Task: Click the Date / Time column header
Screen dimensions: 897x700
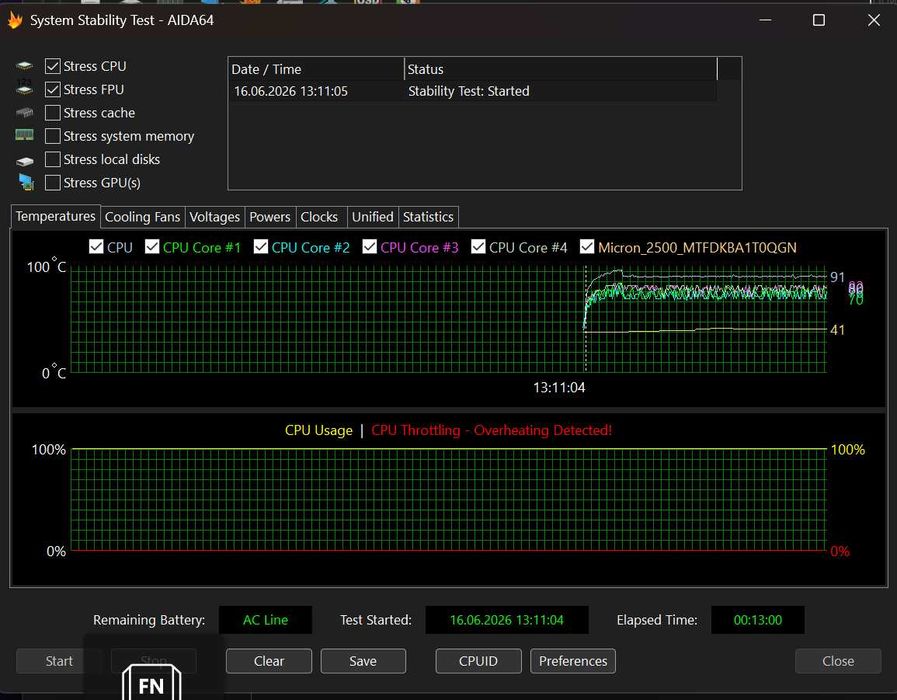Action: click(316, 69)
